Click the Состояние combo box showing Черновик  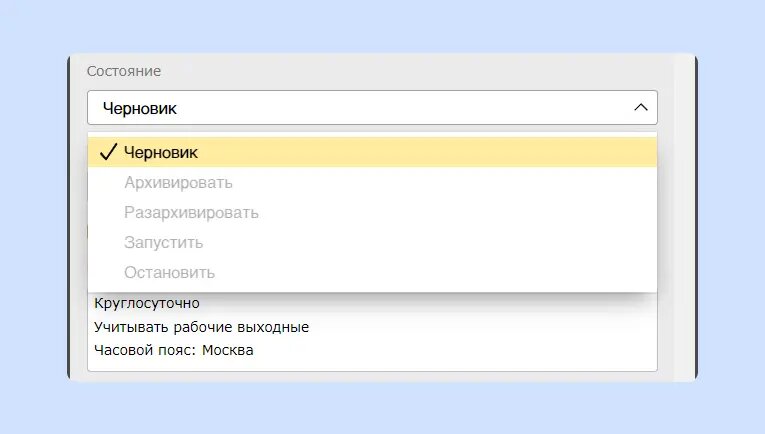pyautogui.click(x=372, y=107)
